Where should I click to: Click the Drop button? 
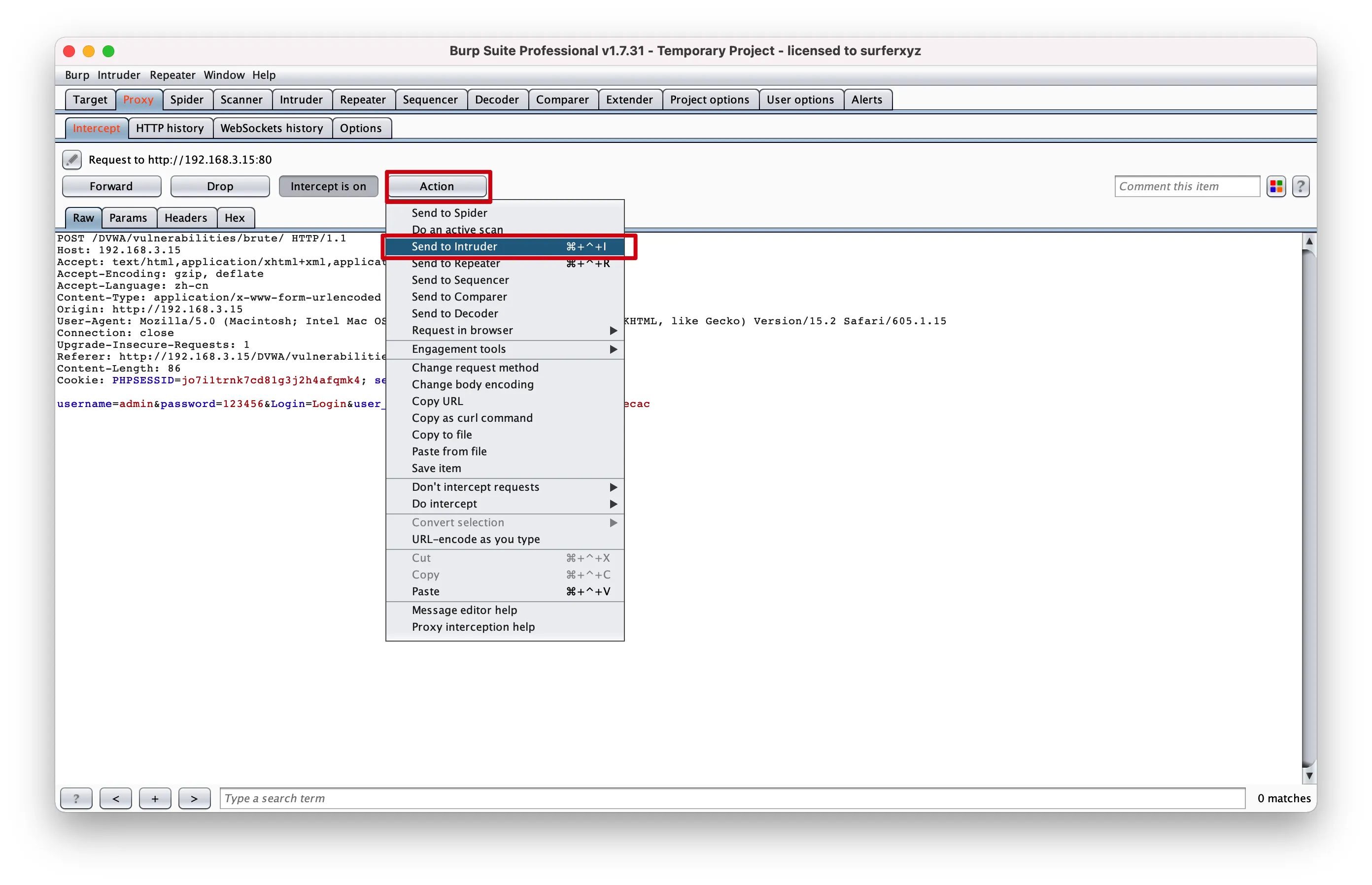tap(220, 186)
